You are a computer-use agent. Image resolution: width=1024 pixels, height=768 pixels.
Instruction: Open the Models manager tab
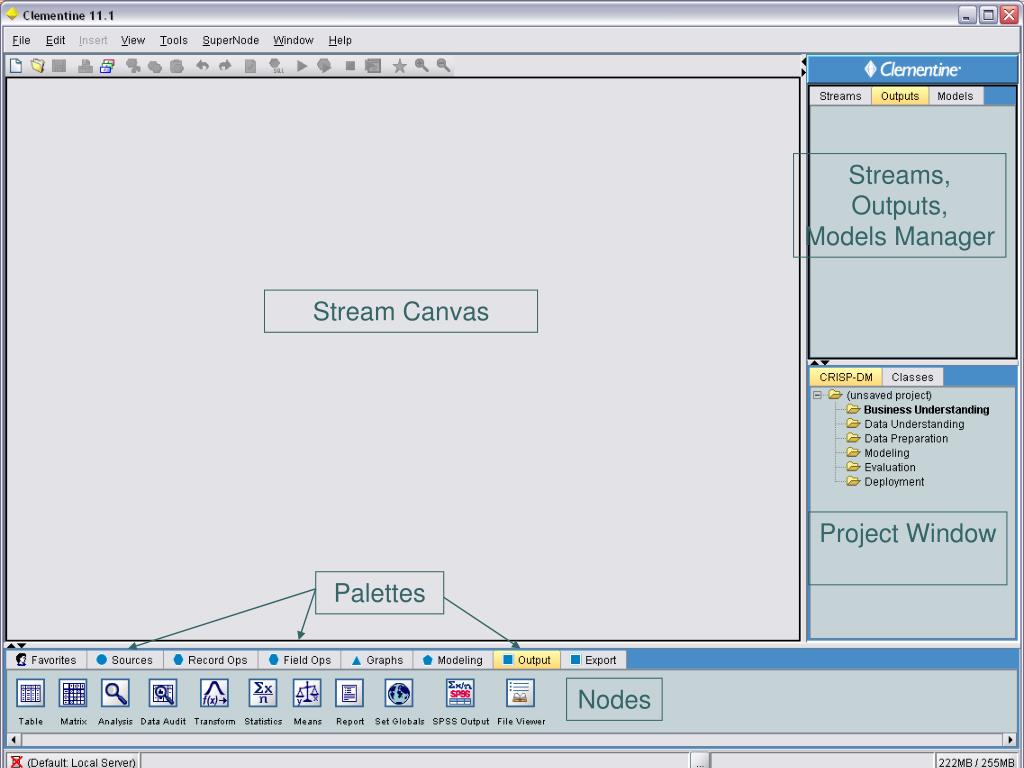pos(955,96)
